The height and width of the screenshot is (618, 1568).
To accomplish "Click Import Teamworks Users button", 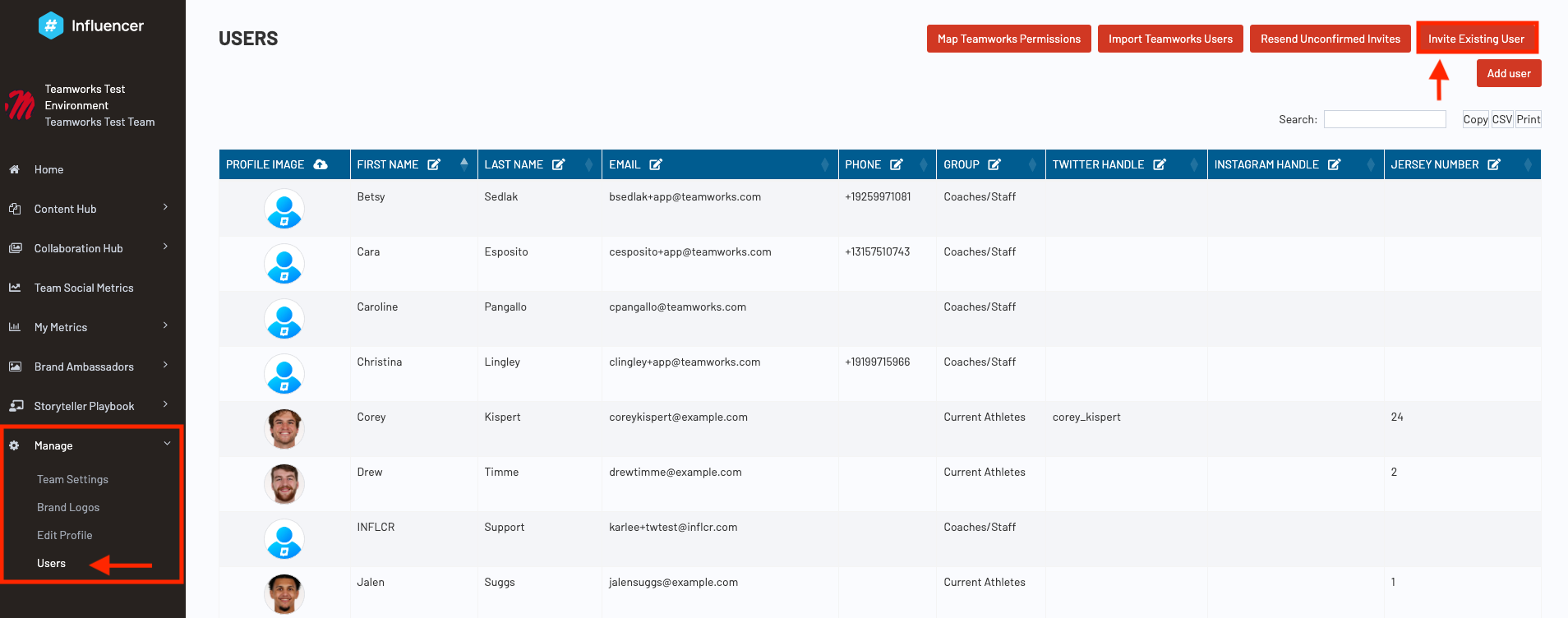I will pyautogui.click(x=1170, y=39).
